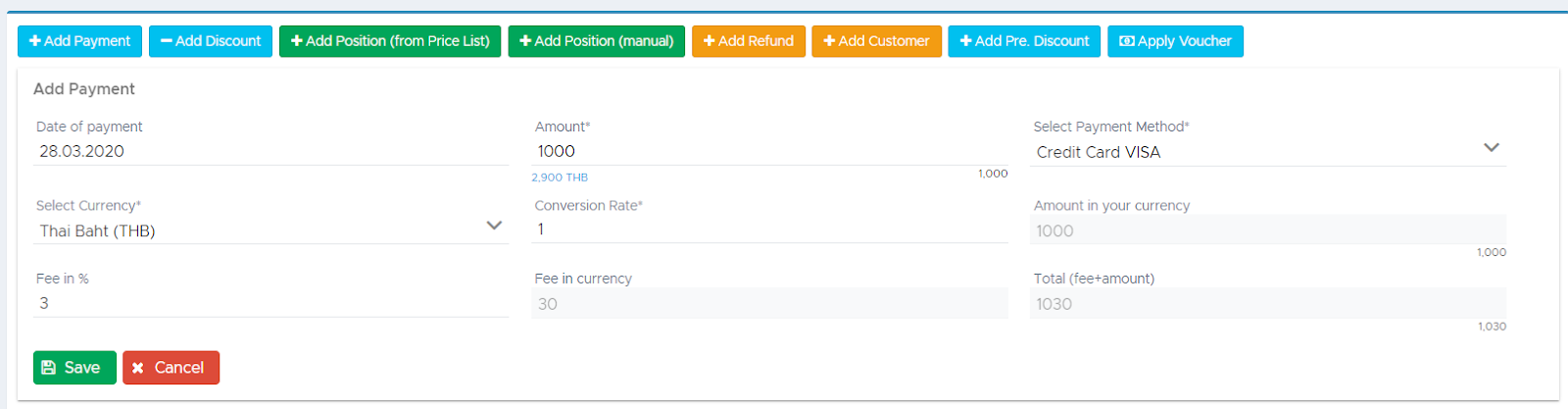Save the payment
Screen dimensions: 1568x409
pyautogui.click(x=74, y=368)
